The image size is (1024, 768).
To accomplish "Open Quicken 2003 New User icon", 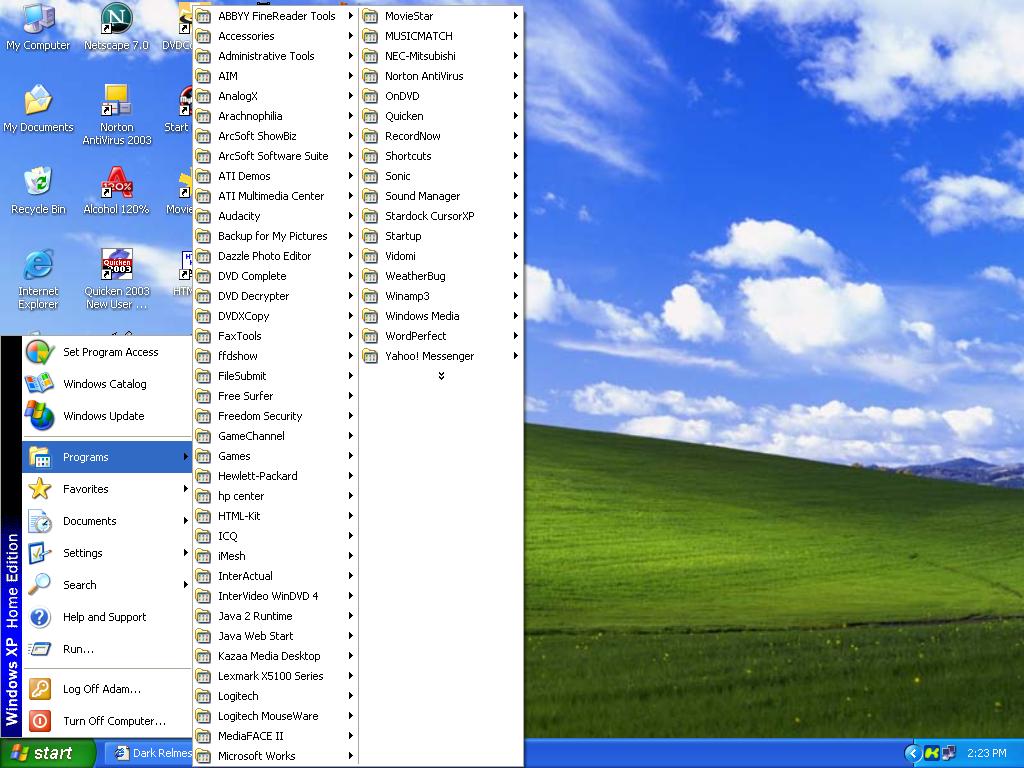I will click(116, 280).
